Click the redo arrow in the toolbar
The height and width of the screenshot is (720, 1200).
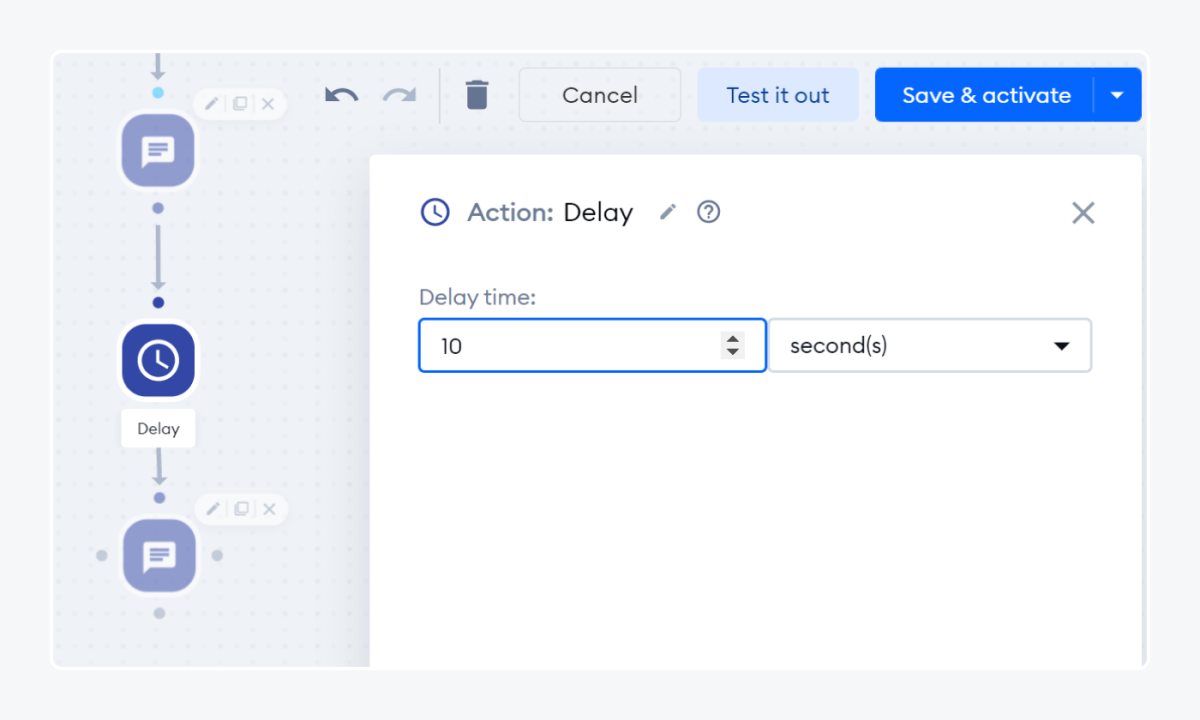coord(400,94)
